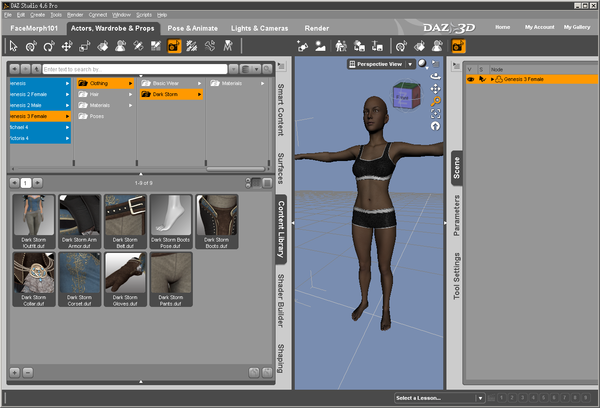The image size is (600, 408).
Task: Click the orange camera icon at toolbar end
Action: (x=458, y=46)
